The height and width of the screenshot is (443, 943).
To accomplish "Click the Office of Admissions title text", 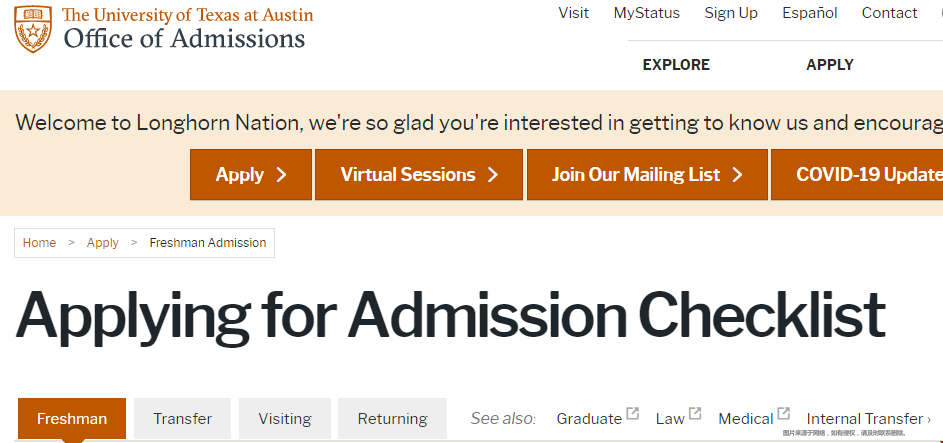I will coord(185,38).
